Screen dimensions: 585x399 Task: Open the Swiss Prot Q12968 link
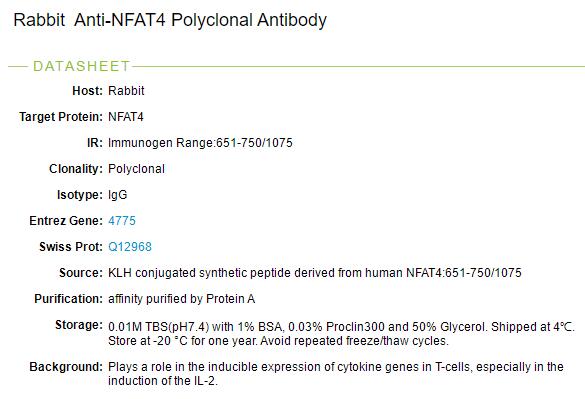[130, 247]
